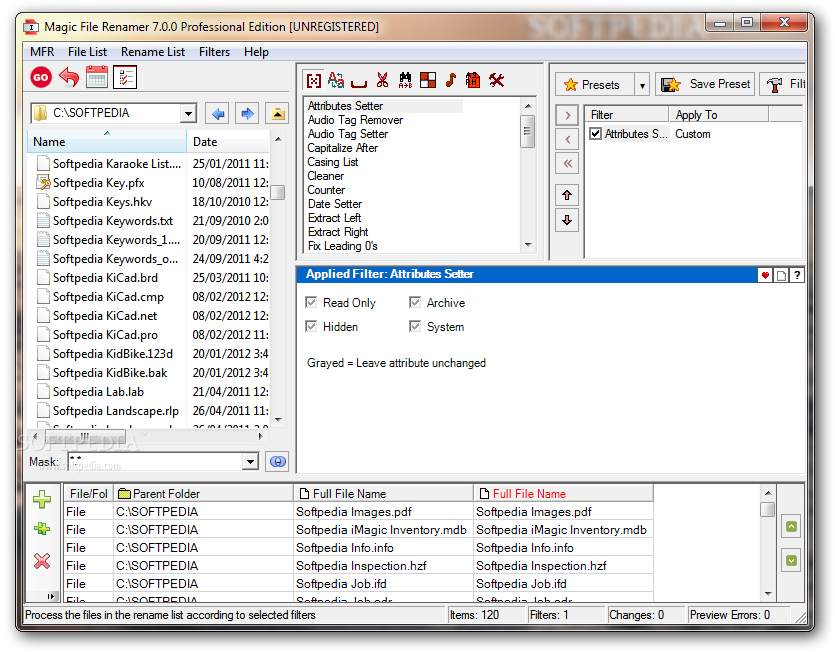The height and width of the screenshot is (652, 835).
Task: Toggle the Read Only checkbox
Action: pyautogui.click(x=311, y=303)
